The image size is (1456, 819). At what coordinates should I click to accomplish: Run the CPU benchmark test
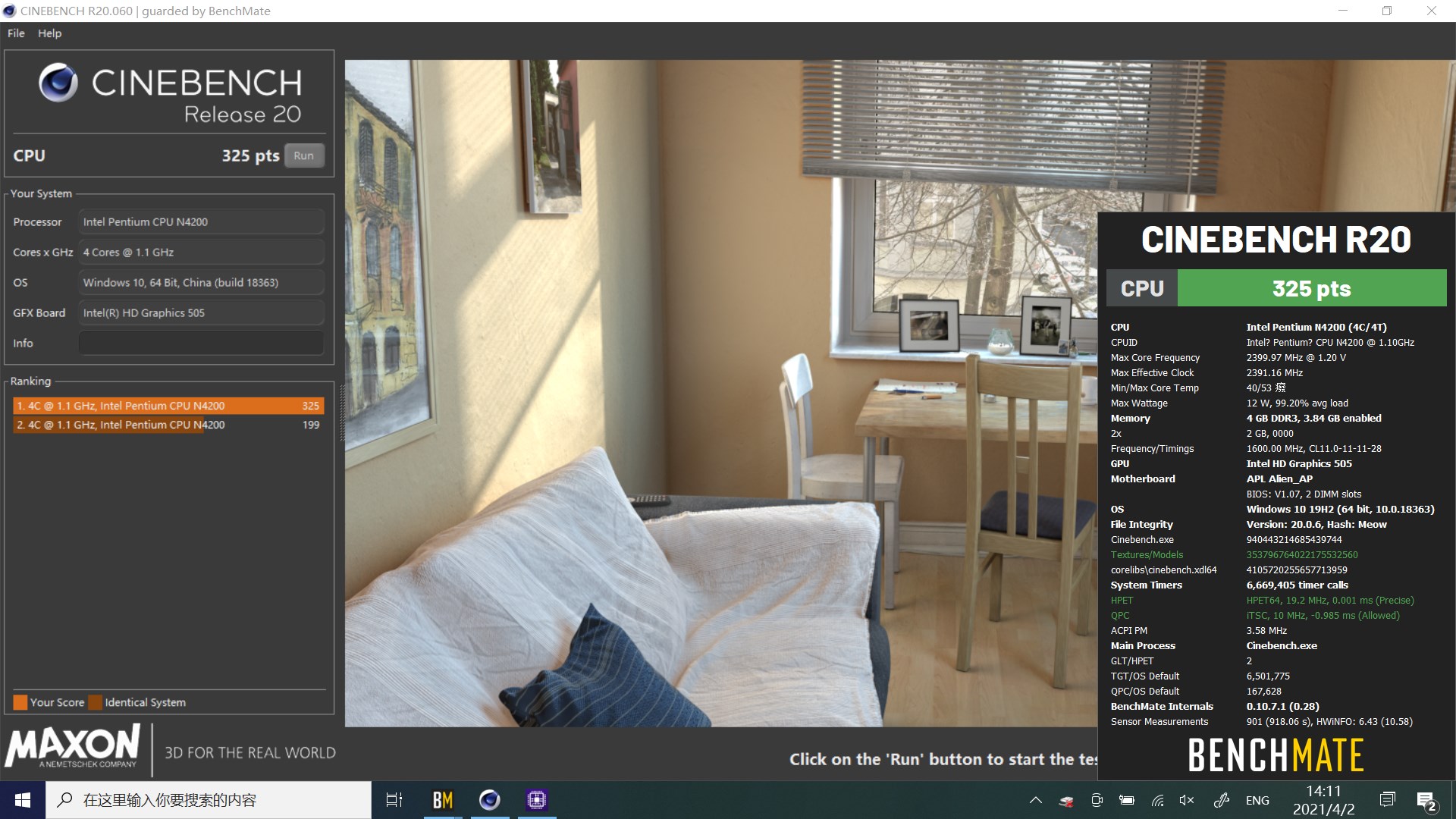[304, 155]
